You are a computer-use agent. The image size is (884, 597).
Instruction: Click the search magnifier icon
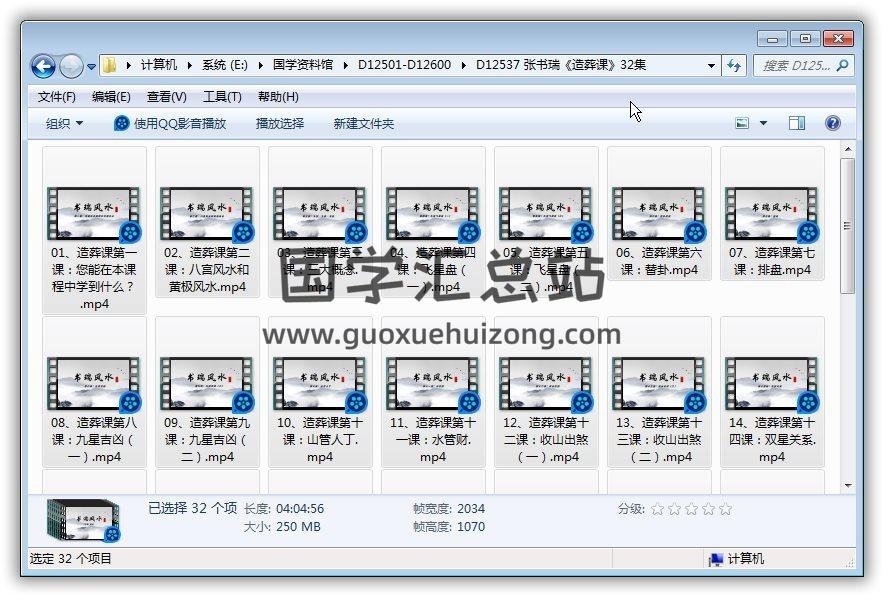(843, 65)
